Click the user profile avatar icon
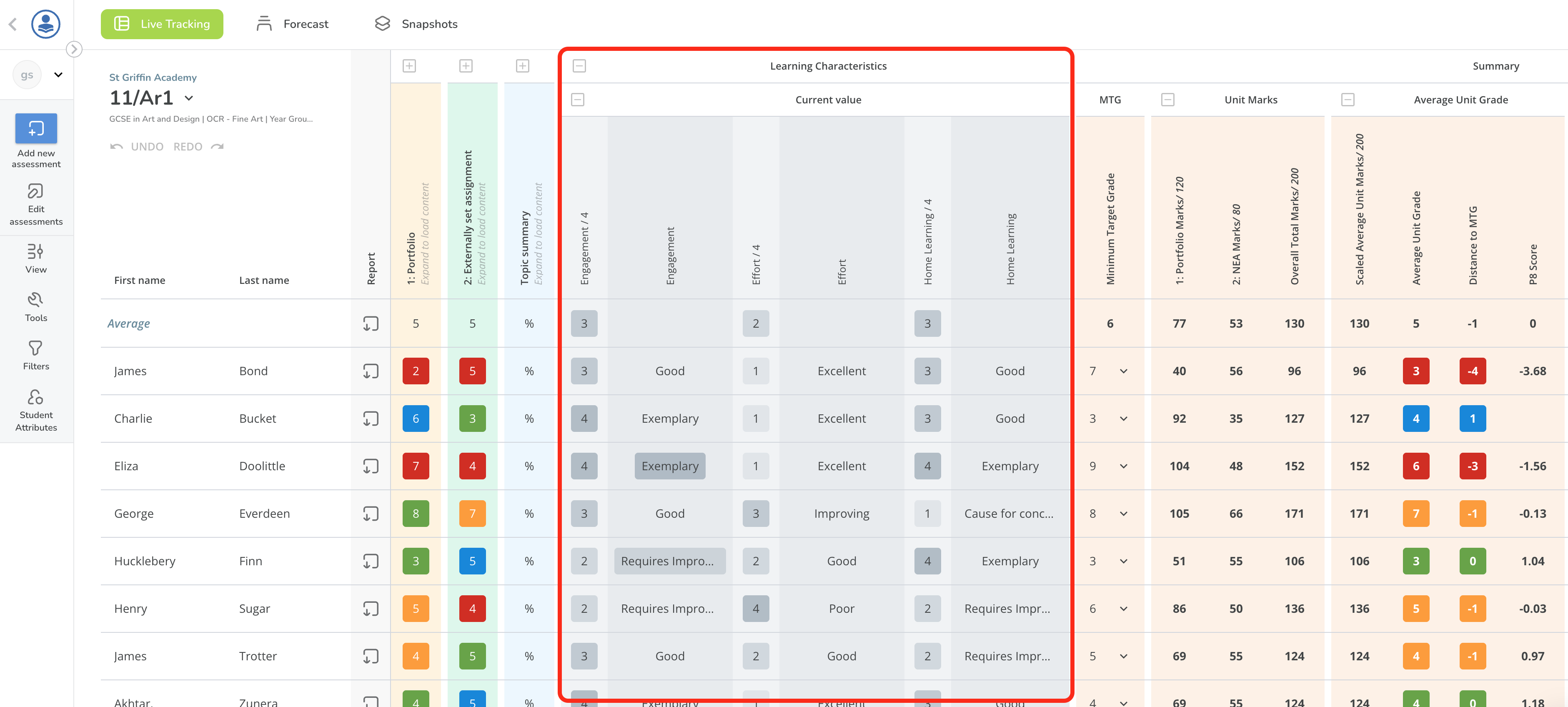This screenshot has height=707, width=1568. pyautogui.click(x=46, y=24)
